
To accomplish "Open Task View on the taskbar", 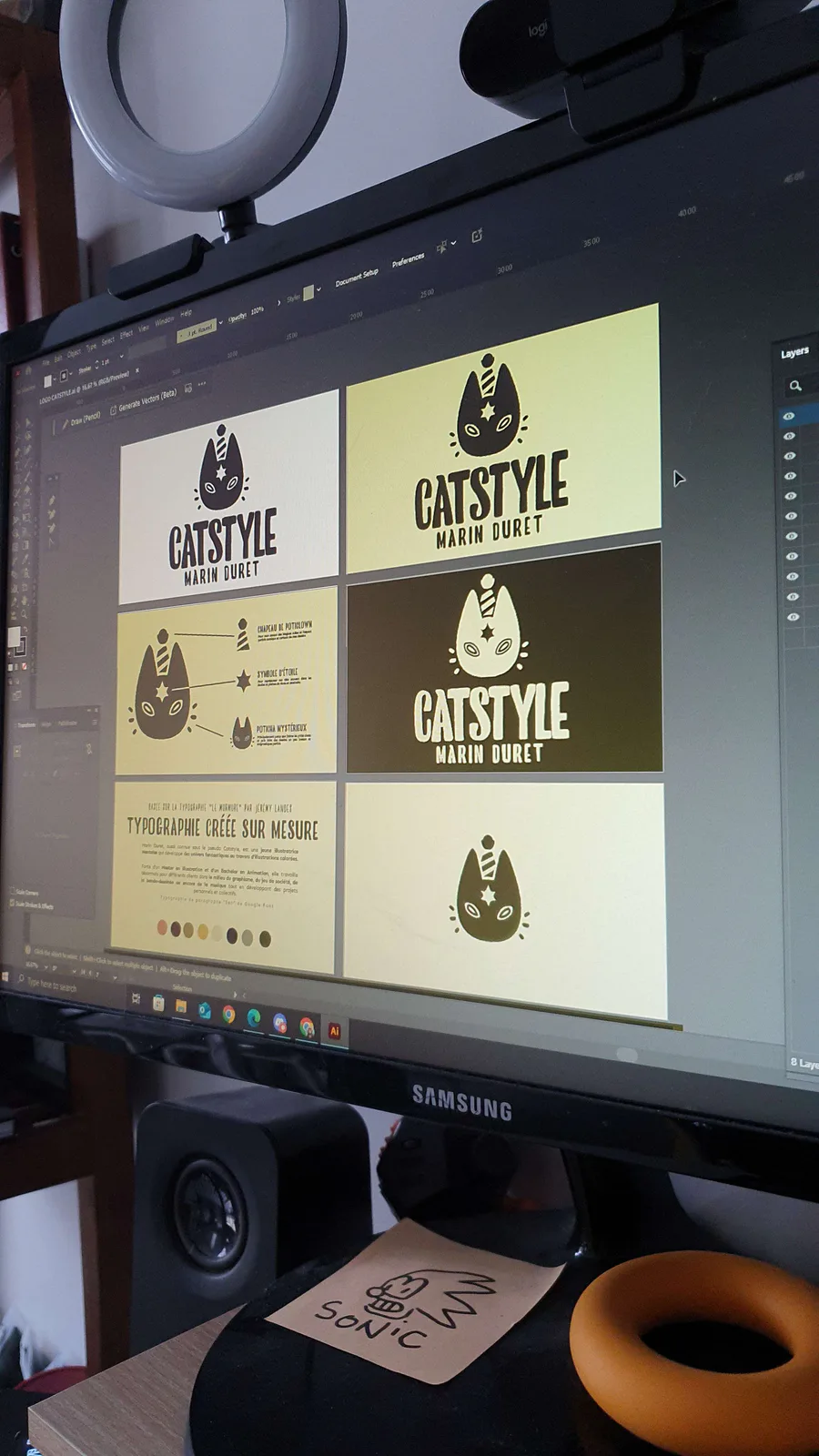I will pos(136,998).
